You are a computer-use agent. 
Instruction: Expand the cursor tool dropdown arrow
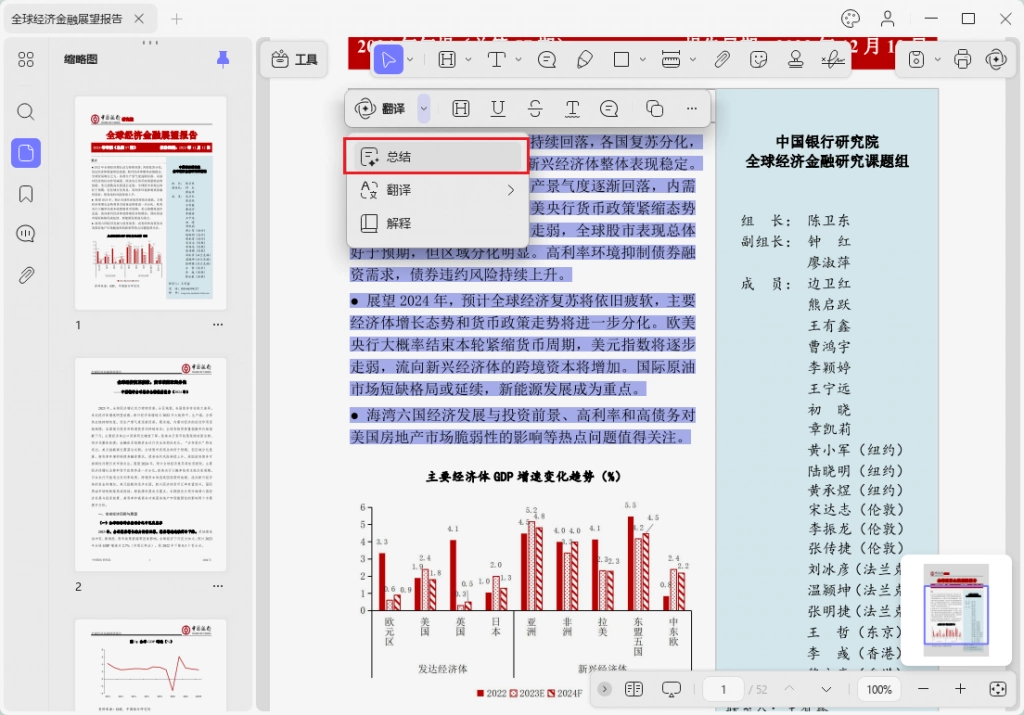click(410, 60)
